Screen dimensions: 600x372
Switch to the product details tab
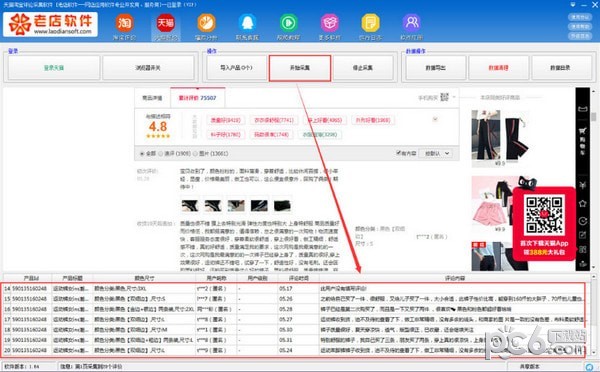pyautogui.click(x=152, y=98)
